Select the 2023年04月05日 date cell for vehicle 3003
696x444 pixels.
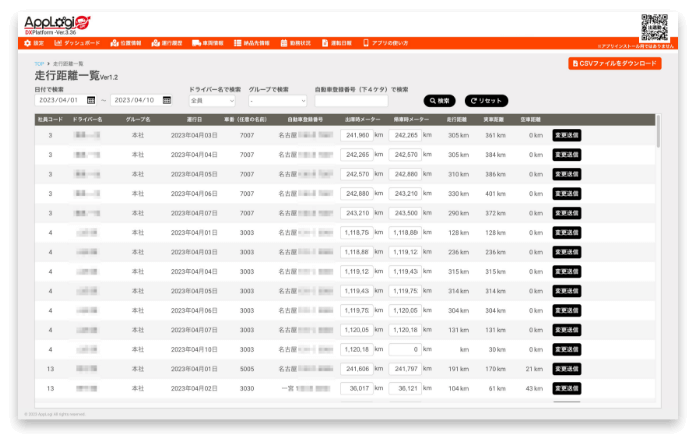click(194, 291)
